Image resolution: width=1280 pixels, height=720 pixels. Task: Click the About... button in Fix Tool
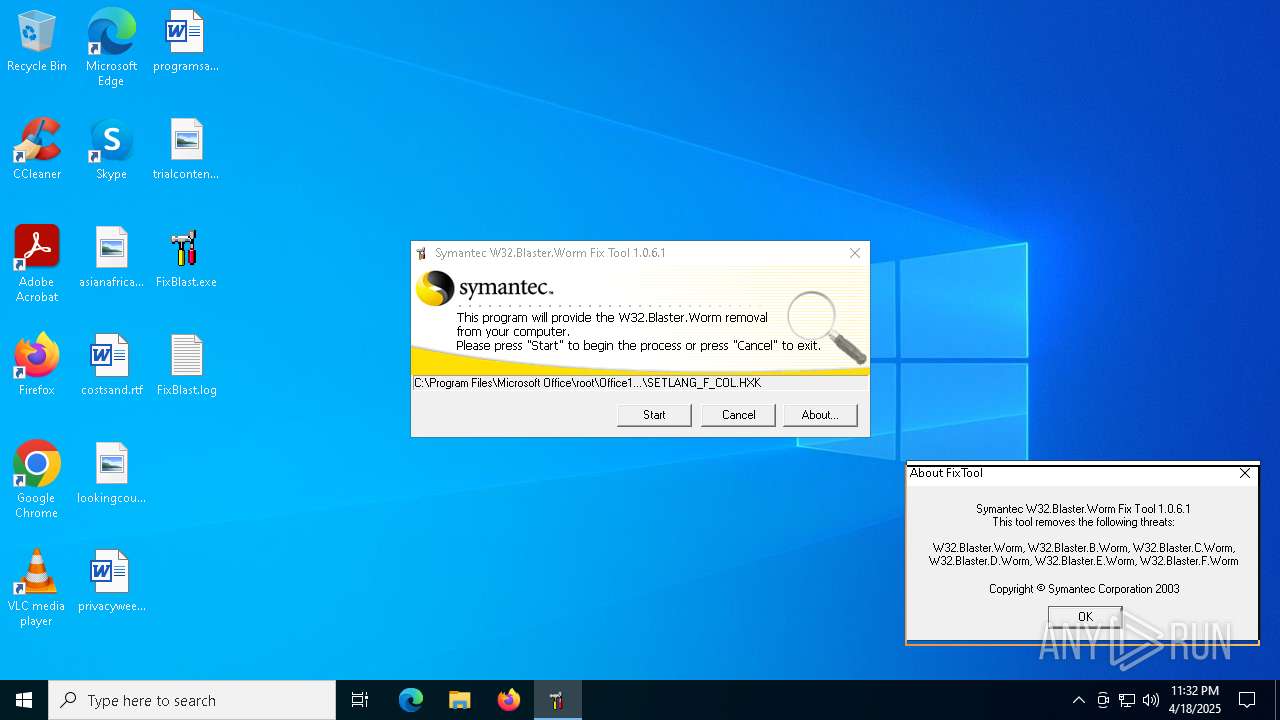pyautogui.click(x=820, y=415)
